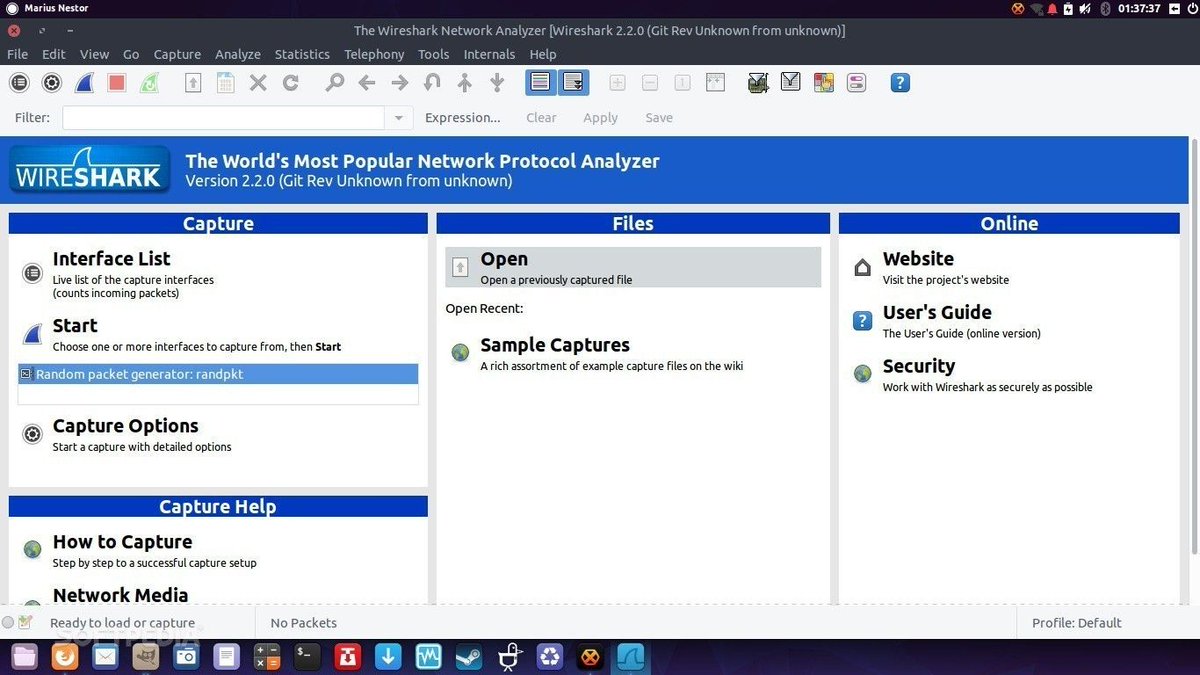Image resolution: width=1200 pixels, height=675 pixels.
Task: Reload the capture file toolbar icon
Action: [290, 83]
